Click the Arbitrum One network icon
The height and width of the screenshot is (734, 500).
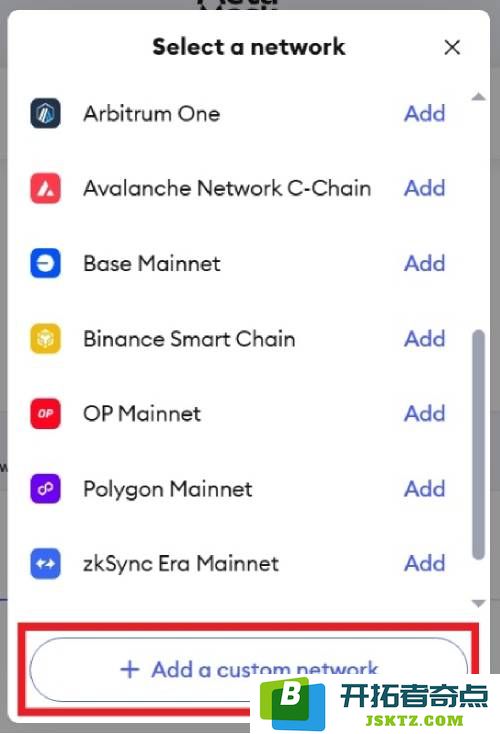point(45,113)
